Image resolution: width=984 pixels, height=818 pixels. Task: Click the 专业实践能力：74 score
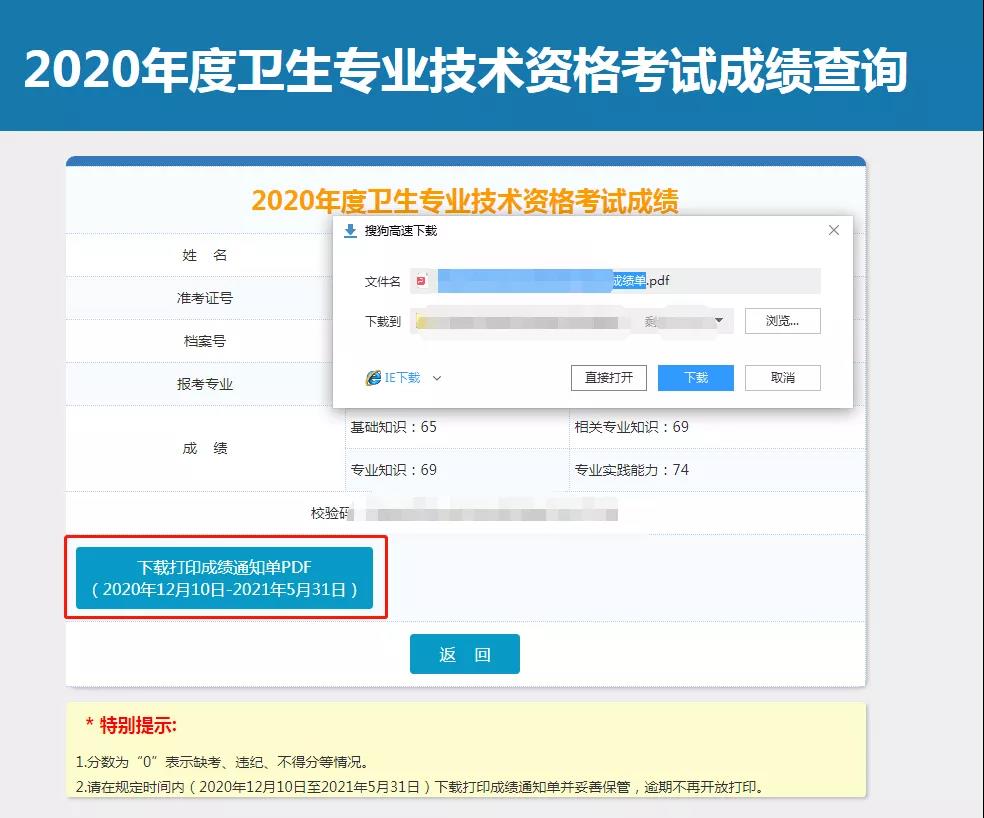[x=631, y=470]
